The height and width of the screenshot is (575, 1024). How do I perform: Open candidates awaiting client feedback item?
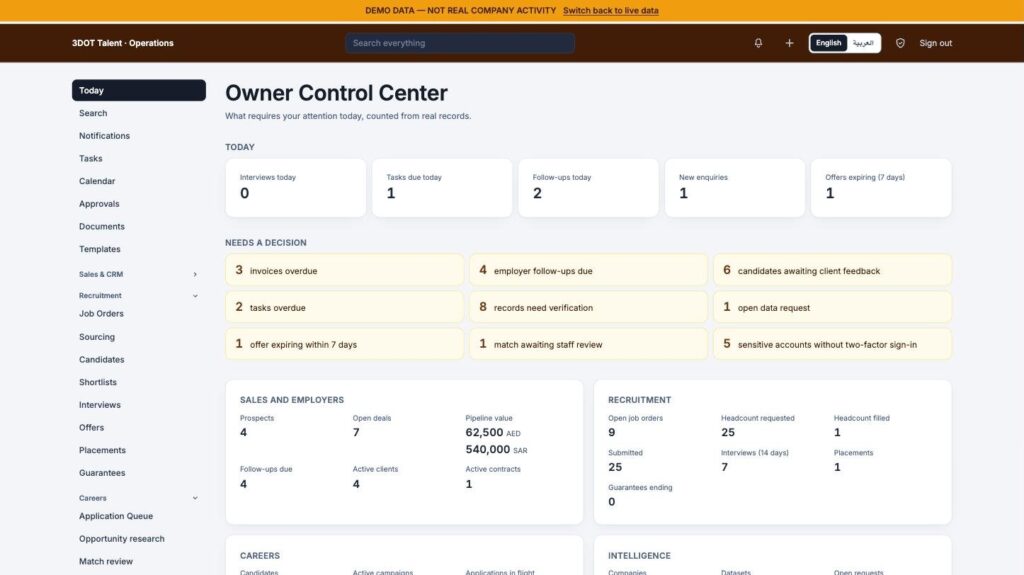tap(833, 270)
